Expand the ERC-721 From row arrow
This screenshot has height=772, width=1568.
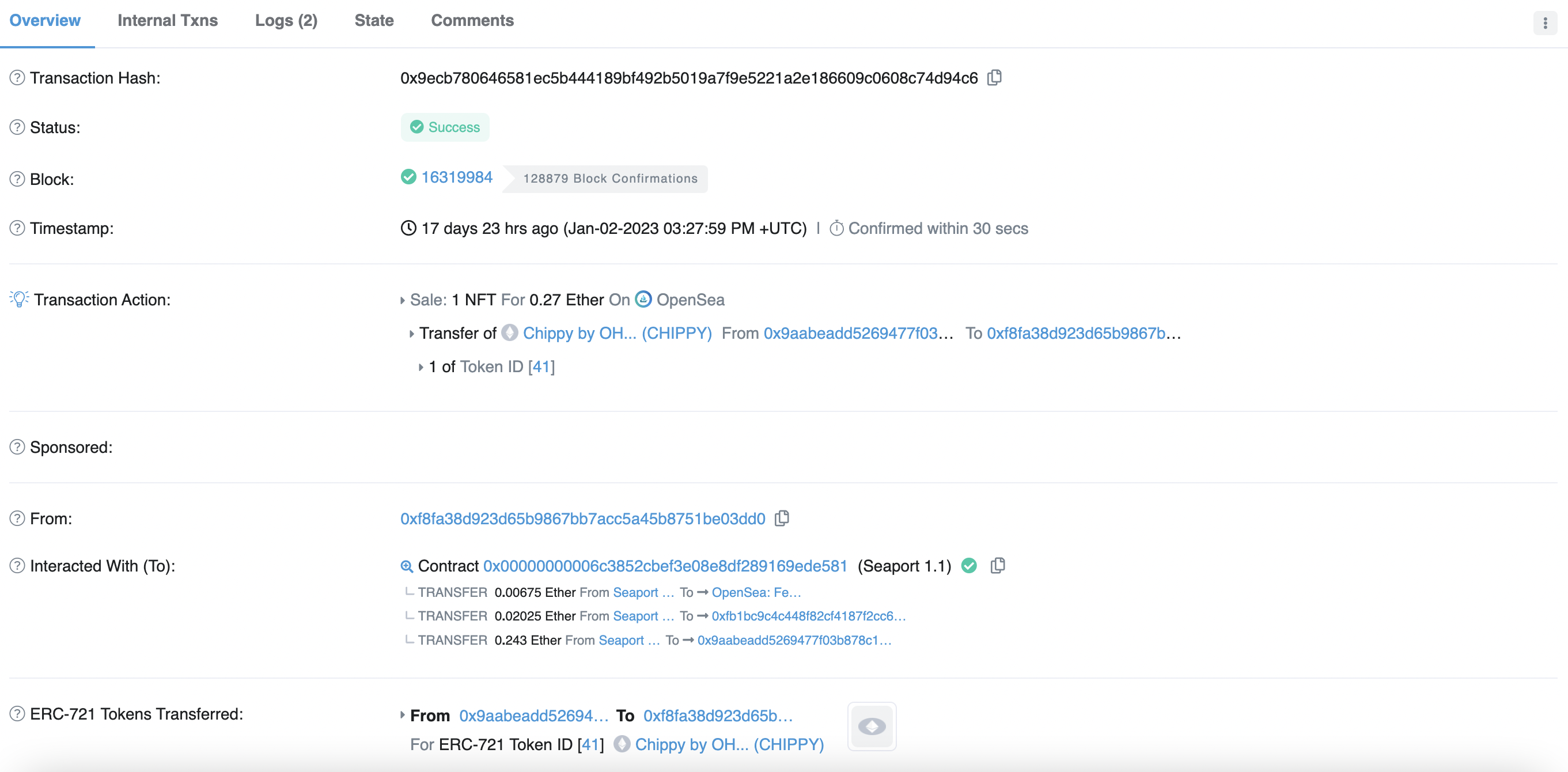coord(402,716)
